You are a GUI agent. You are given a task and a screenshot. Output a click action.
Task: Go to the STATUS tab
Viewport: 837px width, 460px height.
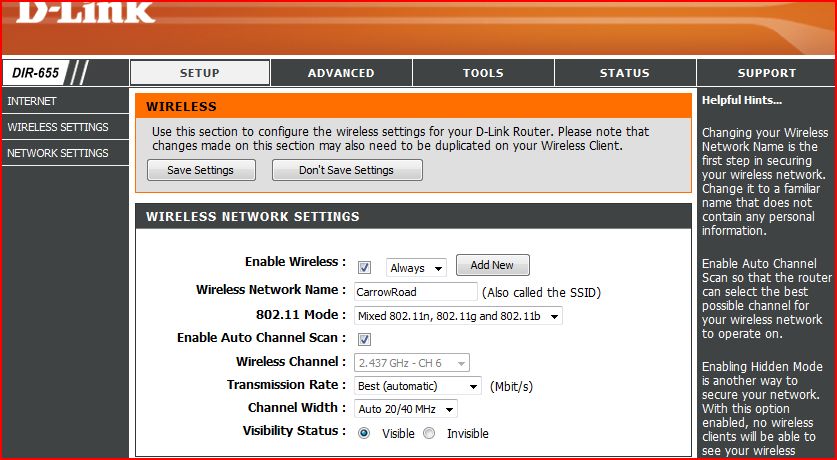tap(625, 73)
